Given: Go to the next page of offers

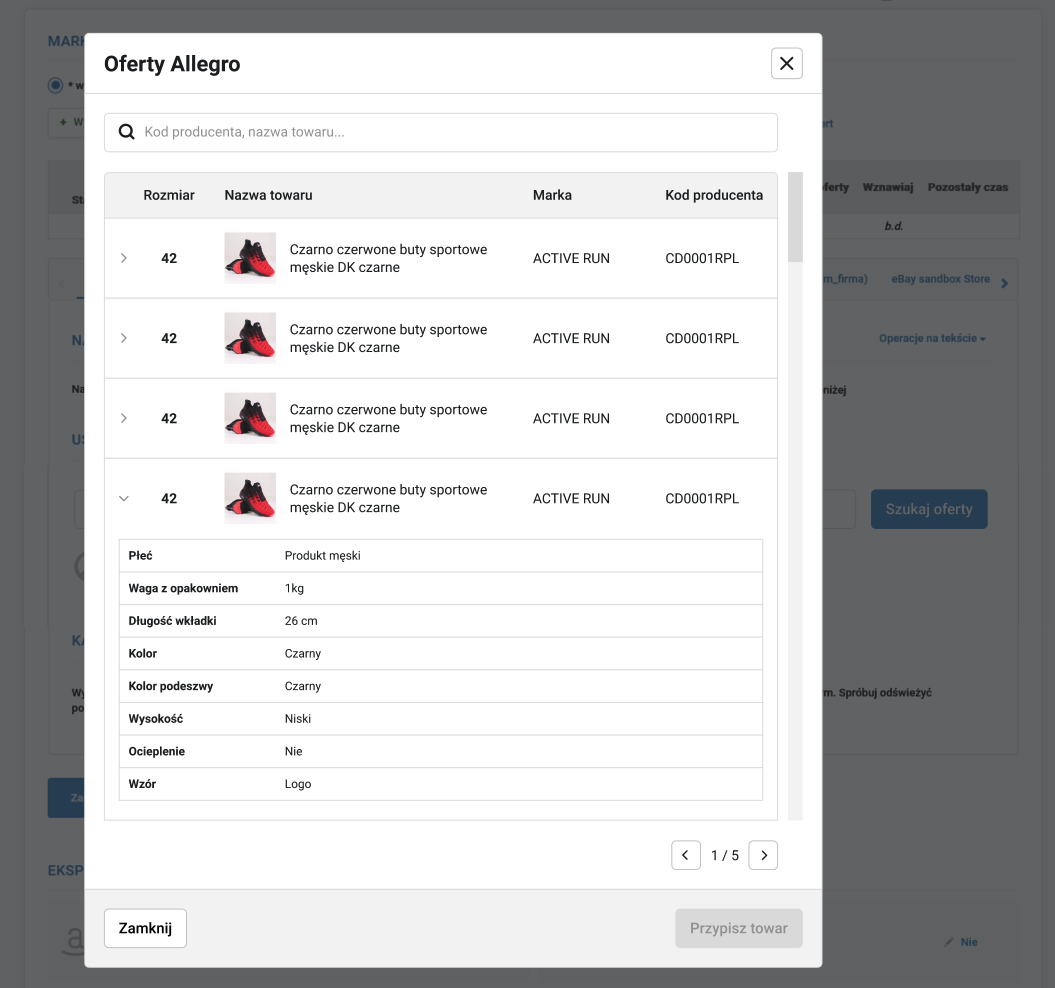Looking at the screenshot, I should [x=763, y=855].
